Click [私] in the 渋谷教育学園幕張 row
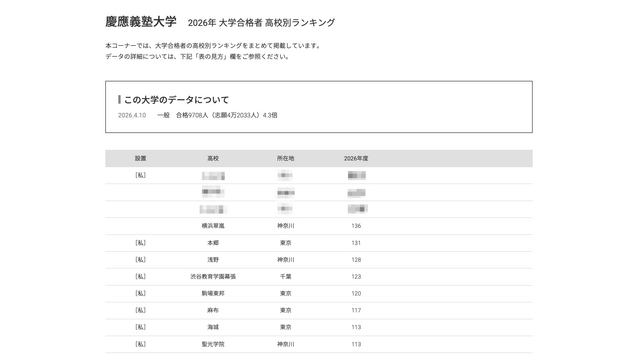The width and height of the screenshot is (640, 360). tap(140, 277)
